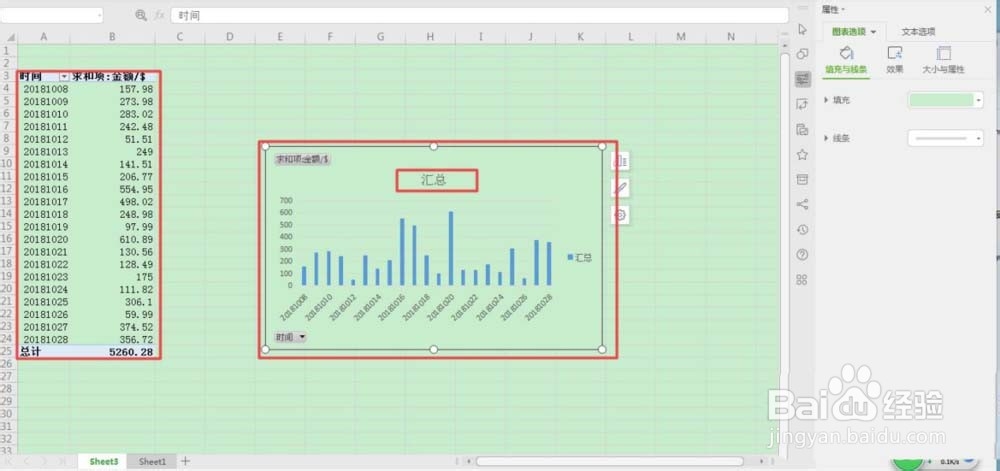1000x471 pixels.
Task: Open the help question mark icon
Action: tap(802, 254)
